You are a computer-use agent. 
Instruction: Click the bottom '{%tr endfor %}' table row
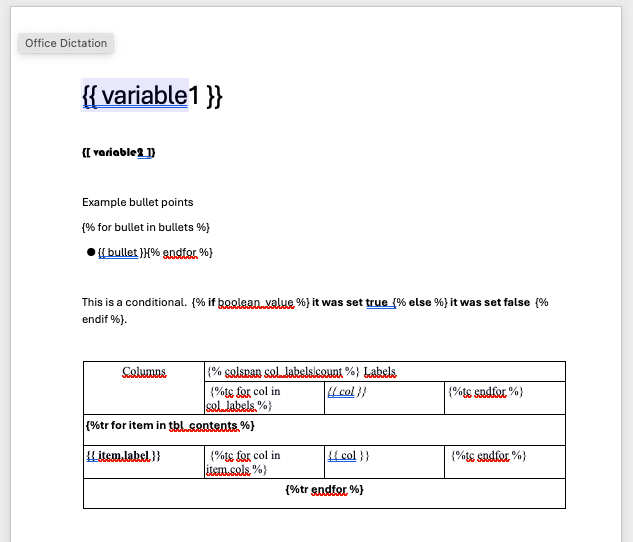[x=324, y=489]
